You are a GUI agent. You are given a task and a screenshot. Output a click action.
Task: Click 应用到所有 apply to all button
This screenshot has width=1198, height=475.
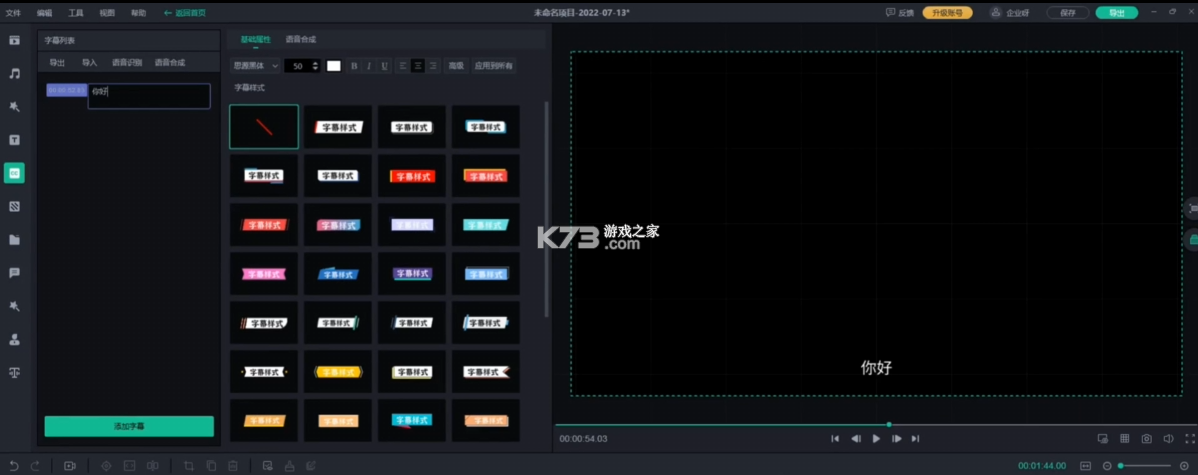coord(494,66)
